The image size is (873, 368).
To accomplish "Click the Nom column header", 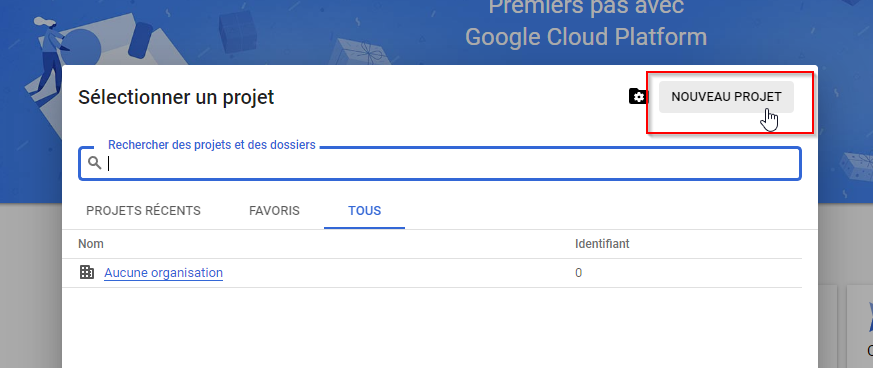I will click(91, 244).
